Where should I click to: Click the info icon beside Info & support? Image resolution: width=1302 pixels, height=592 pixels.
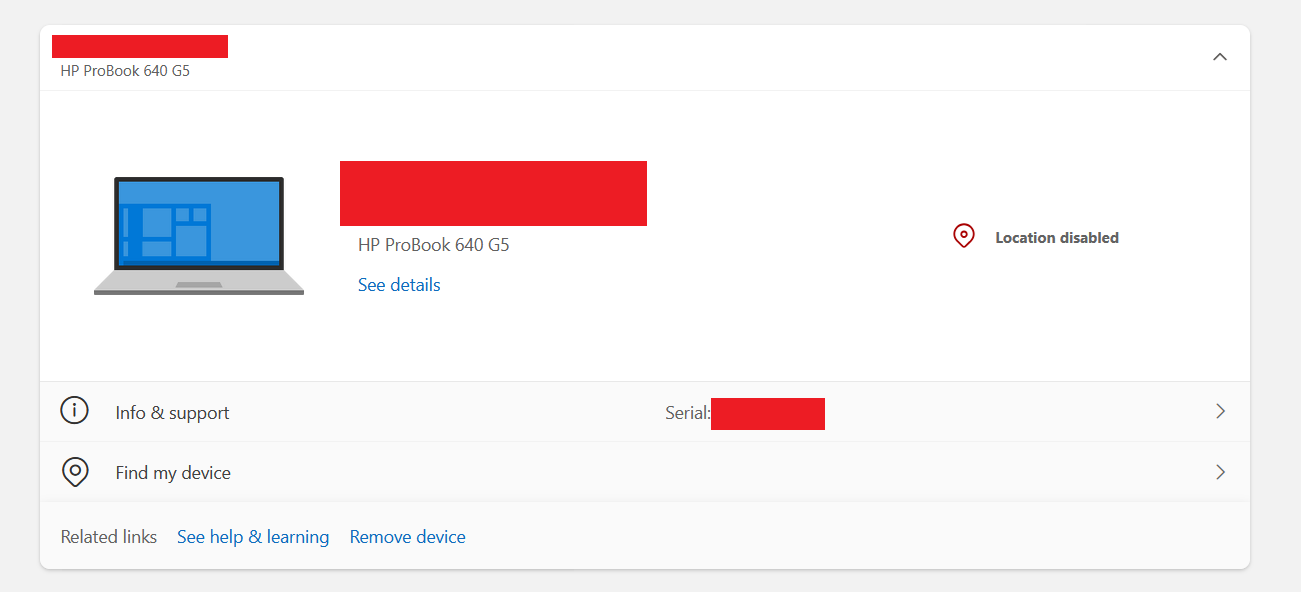74,411
